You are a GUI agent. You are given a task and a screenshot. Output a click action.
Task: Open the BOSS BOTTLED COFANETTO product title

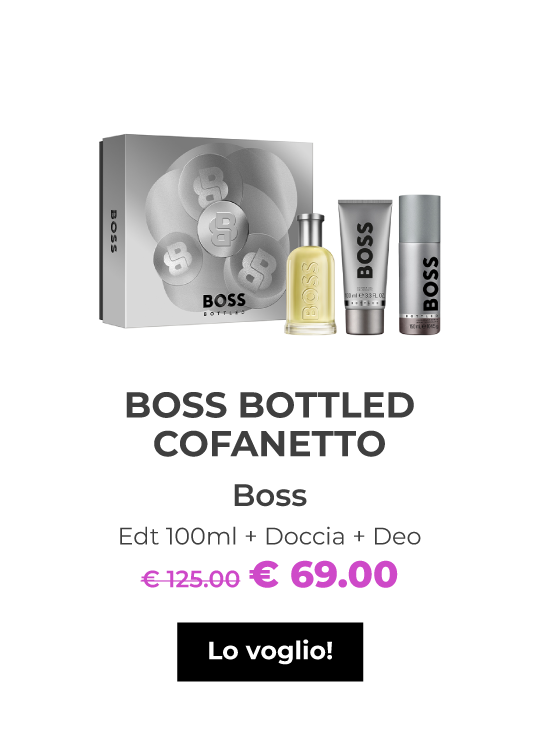click(x=270, y=424)
